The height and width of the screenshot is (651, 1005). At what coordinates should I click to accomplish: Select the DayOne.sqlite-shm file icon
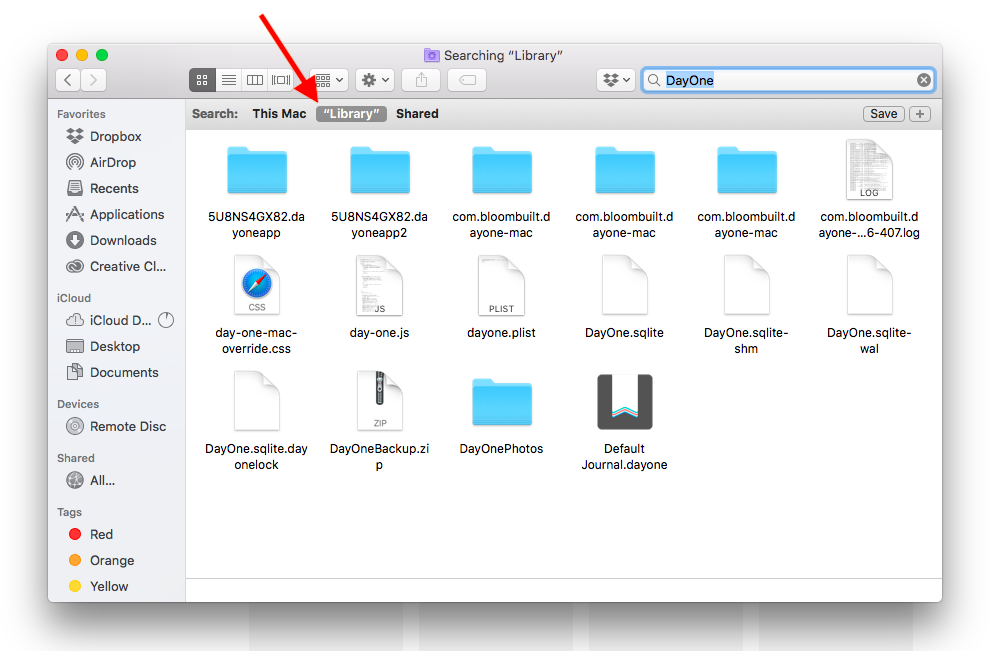pos(747,285)
